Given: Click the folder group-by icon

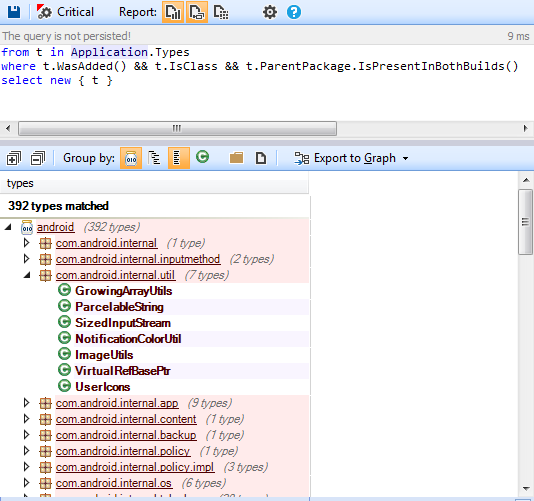Looking at the screenshot, I should pyautogui.click(x=236, y=158).
